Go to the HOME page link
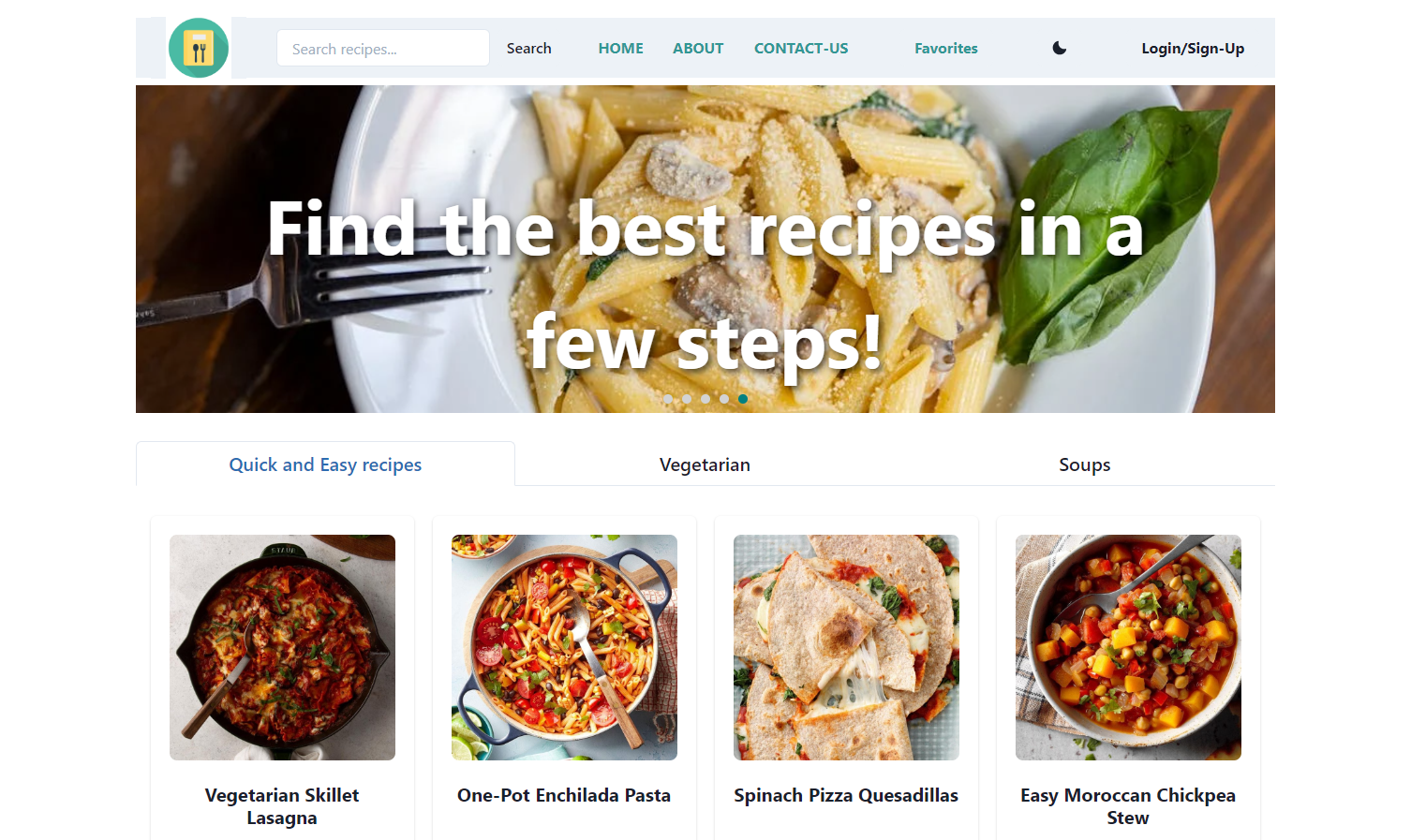Image resolution: width=1411 pixels, height=840 pixels. [621, 48]
